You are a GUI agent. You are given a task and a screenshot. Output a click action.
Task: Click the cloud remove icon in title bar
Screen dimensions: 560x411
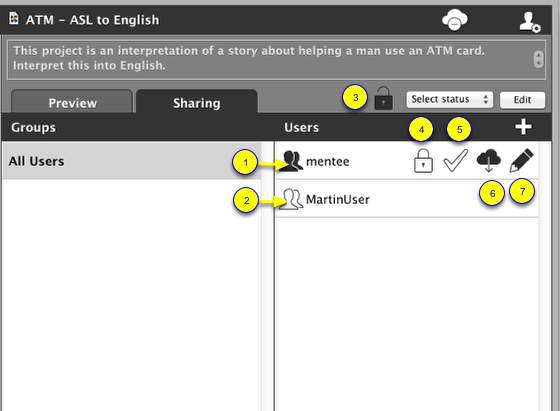[454, 20]
